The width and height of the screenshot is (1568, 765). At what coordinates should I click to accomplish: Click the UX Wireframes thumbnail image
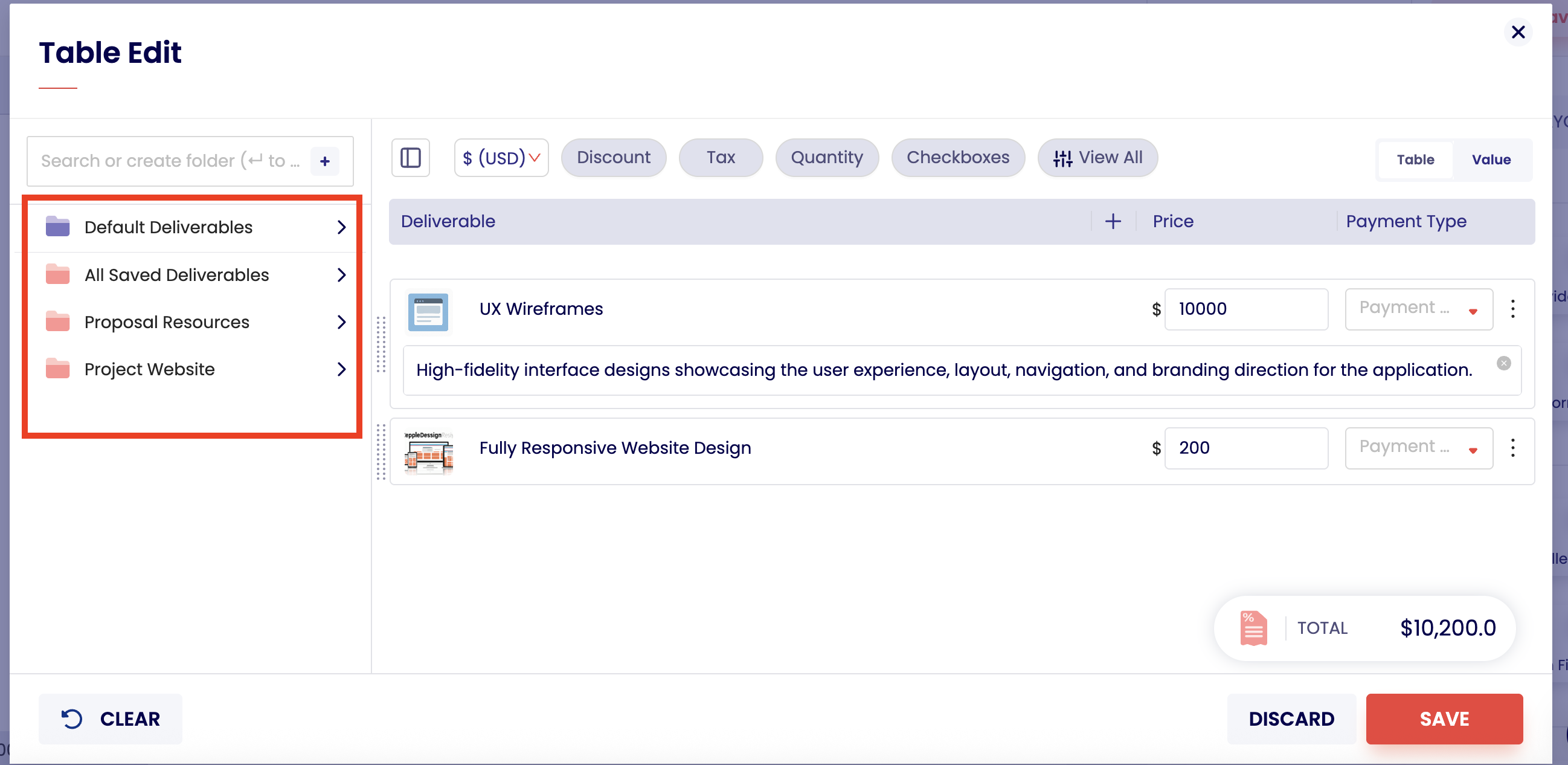tap(428, 312)
